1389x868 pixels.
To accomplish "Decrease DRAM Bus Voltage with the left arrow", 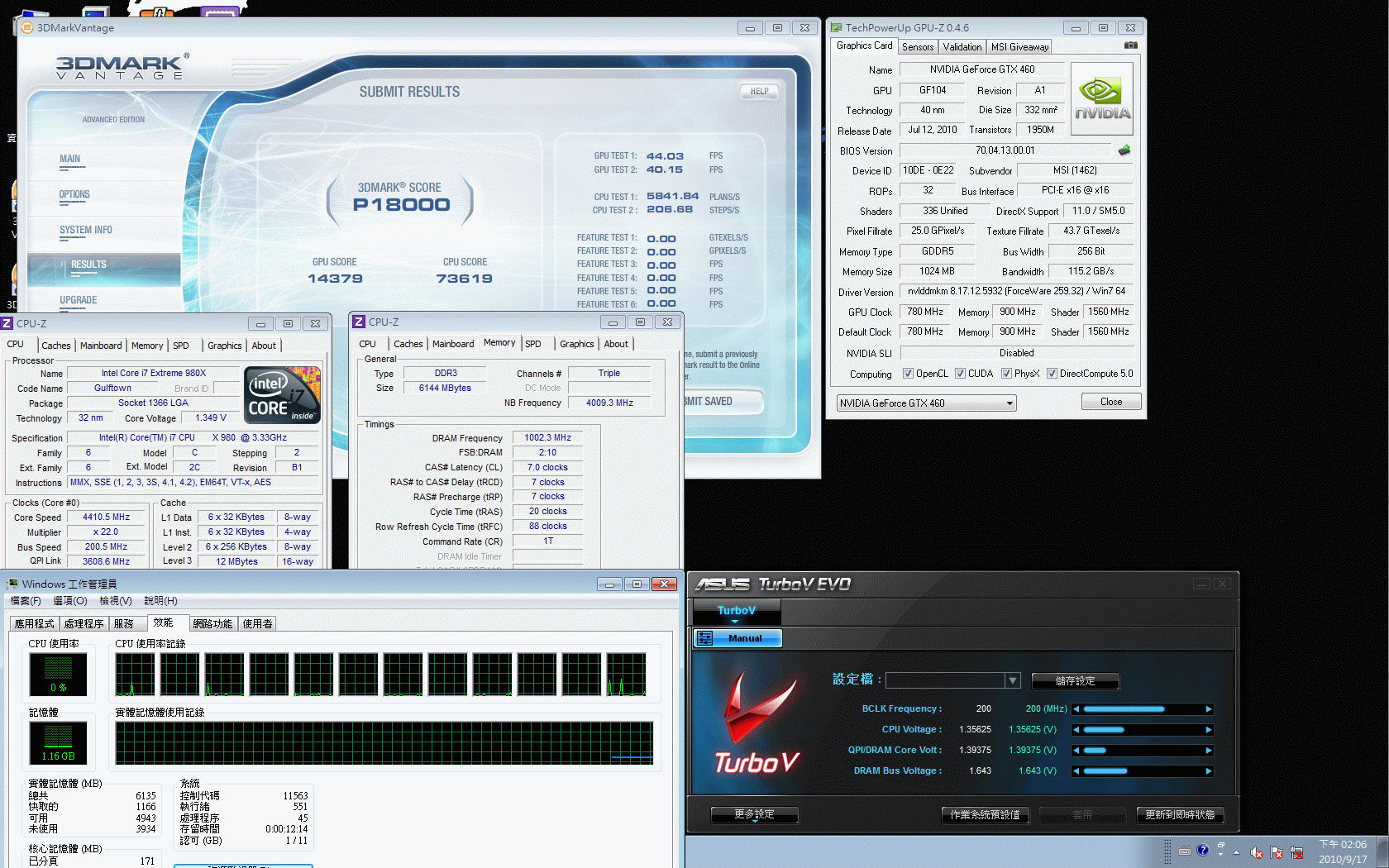I will click(1076, 771).
